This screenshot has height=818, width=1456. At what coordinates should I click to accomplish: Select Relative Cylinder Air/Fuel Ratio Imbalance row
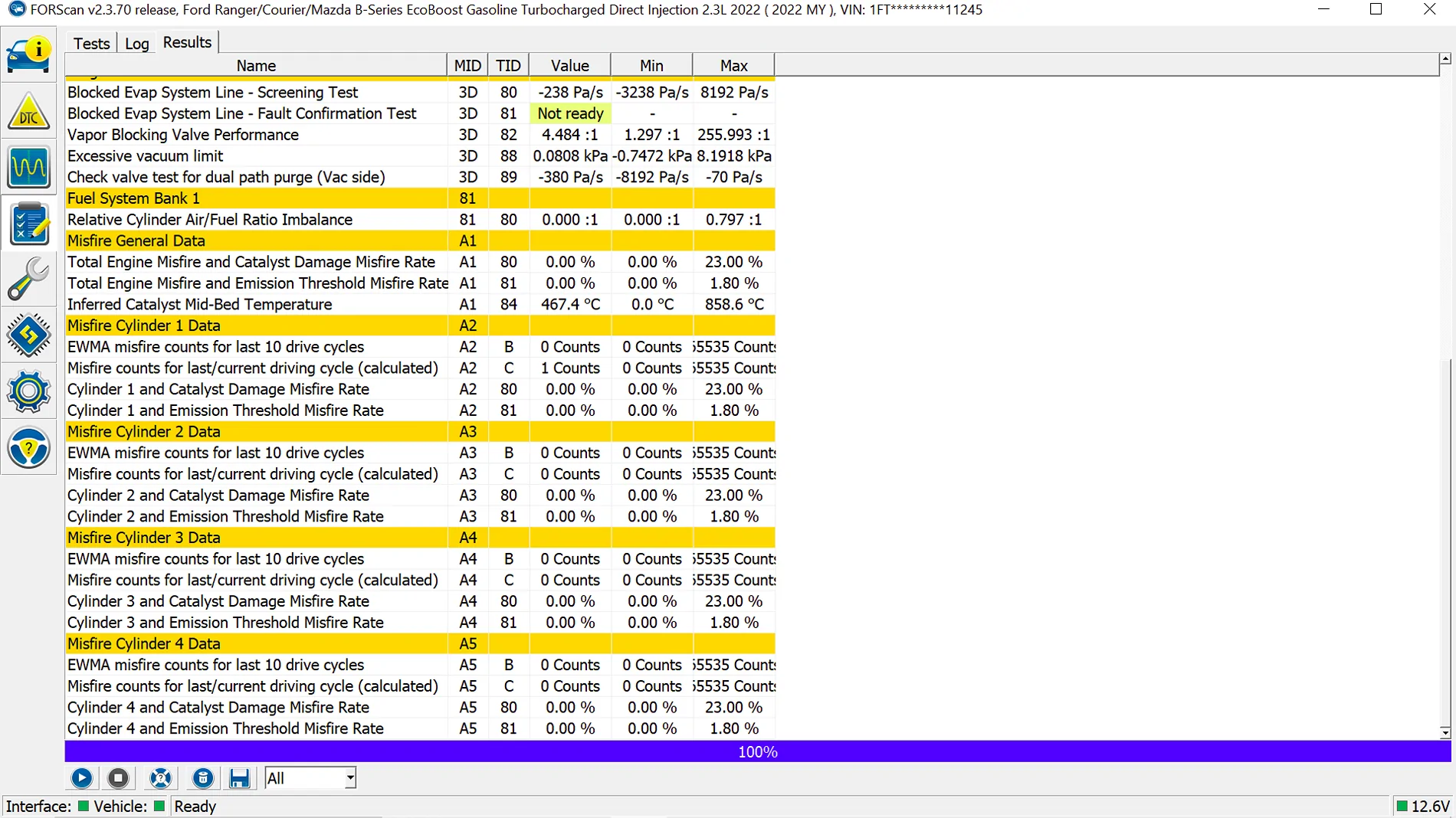click(420, 220)
